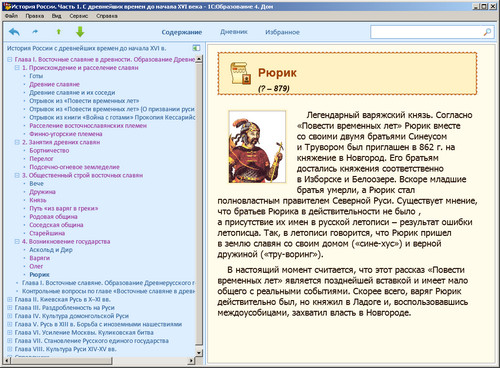This screenshot has width=500, height=368.
Task: Start search with the magnifier icon
Action: (487, 32)
